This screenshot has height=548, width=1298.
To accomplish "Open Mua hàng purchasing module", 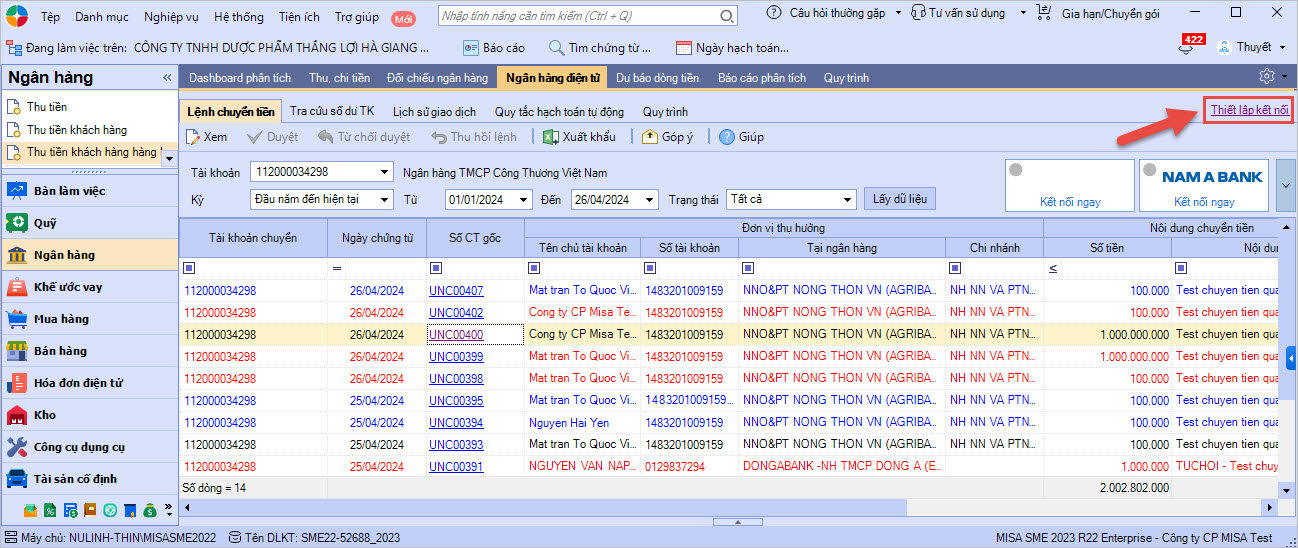I will click(x=60, y=319).
